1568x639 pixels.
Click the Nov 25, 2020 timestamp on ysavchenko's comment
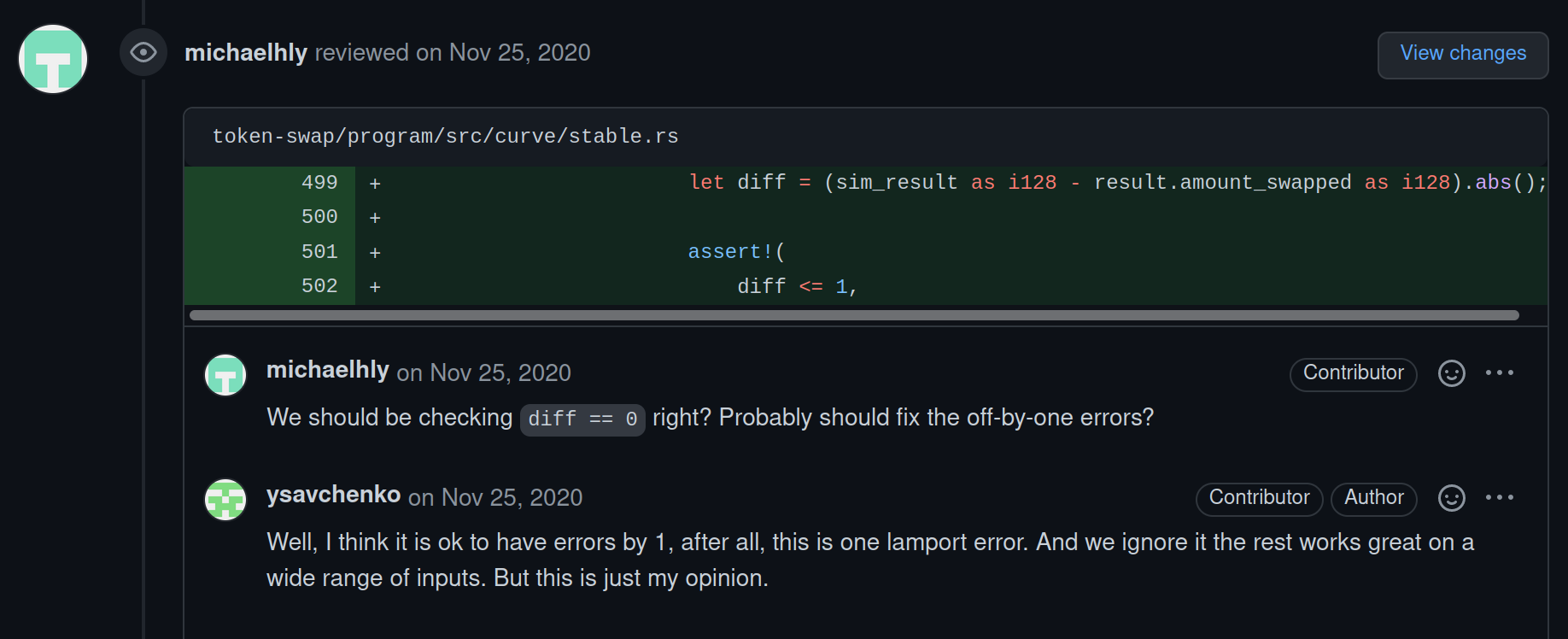[512, 498]
